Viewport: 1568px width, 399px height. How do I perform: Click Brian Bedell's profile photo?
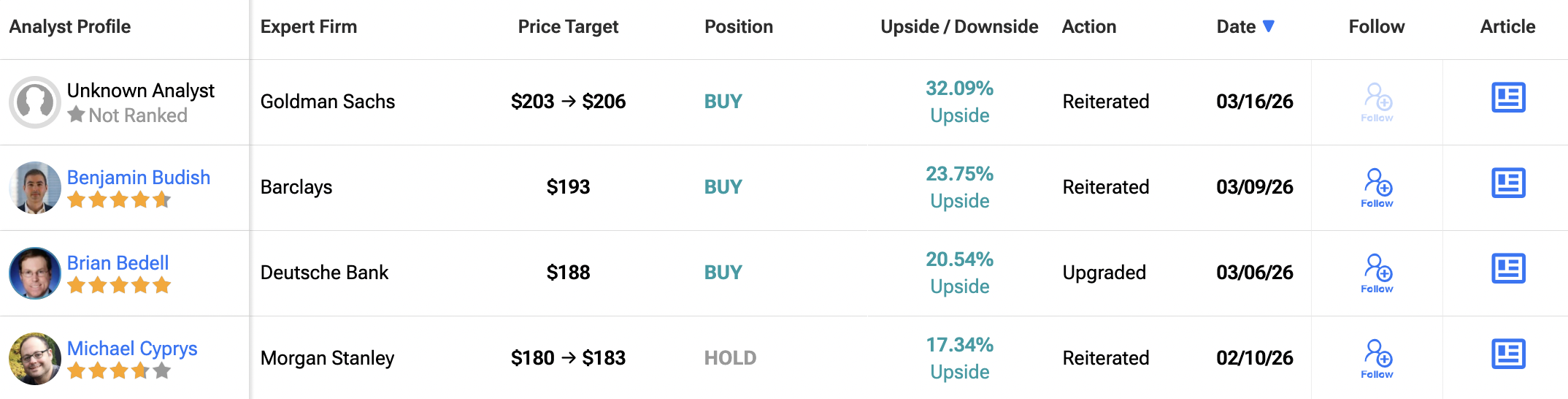tap(35, 273)
